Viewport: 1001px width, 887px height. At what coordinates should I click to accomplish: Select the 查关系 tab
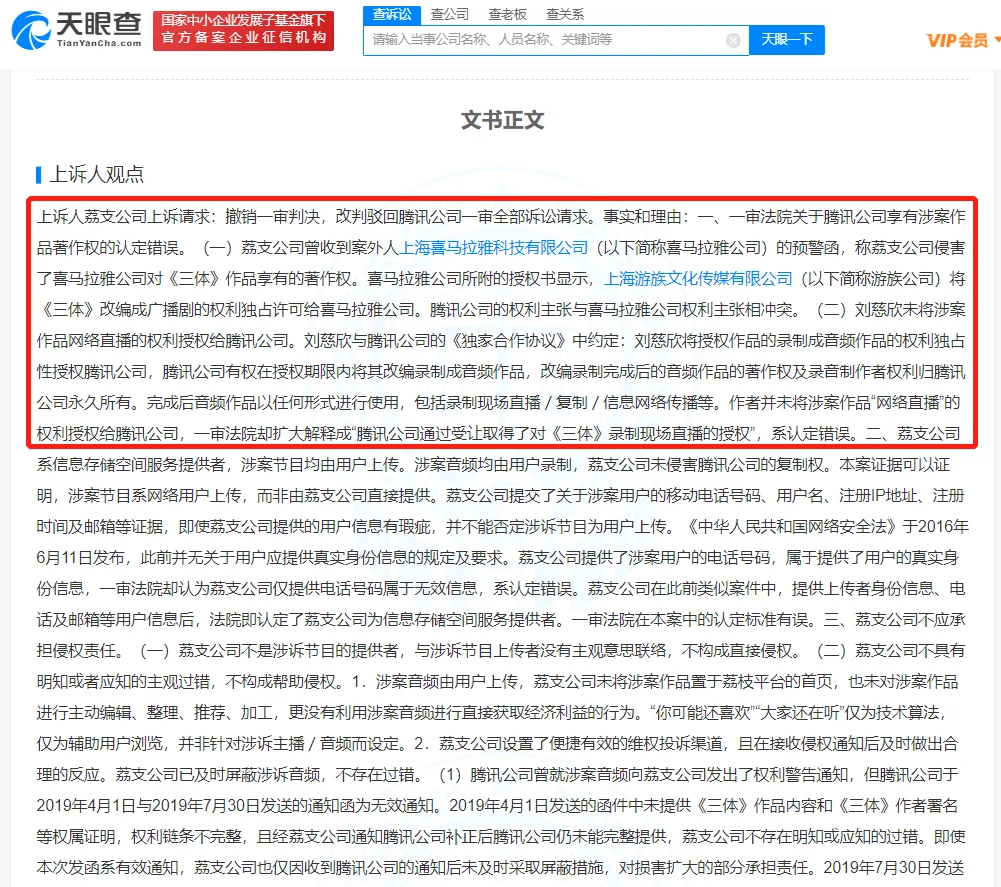[x=565, y=14]
